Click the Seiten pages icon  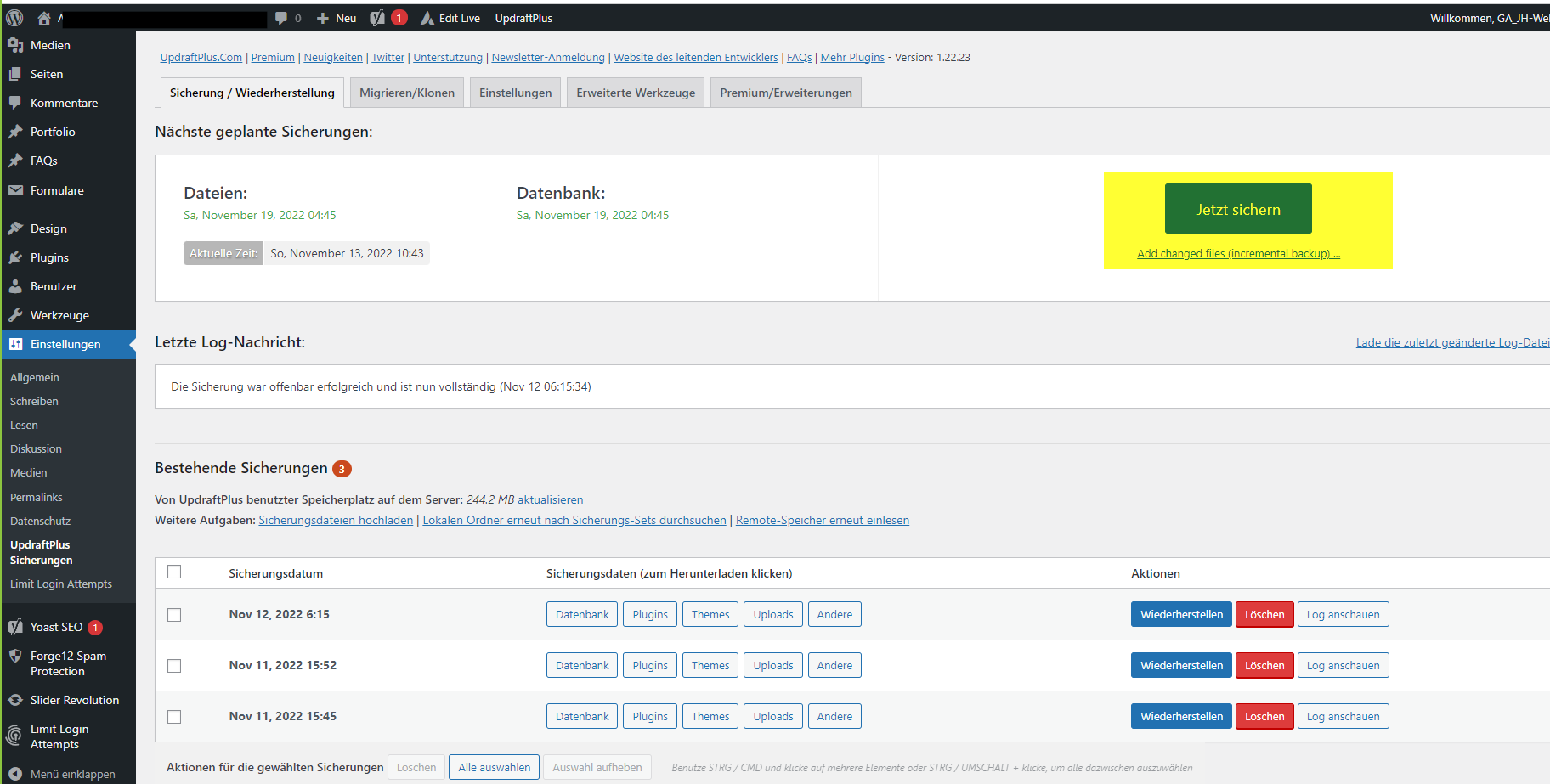(x=15, y=74)
